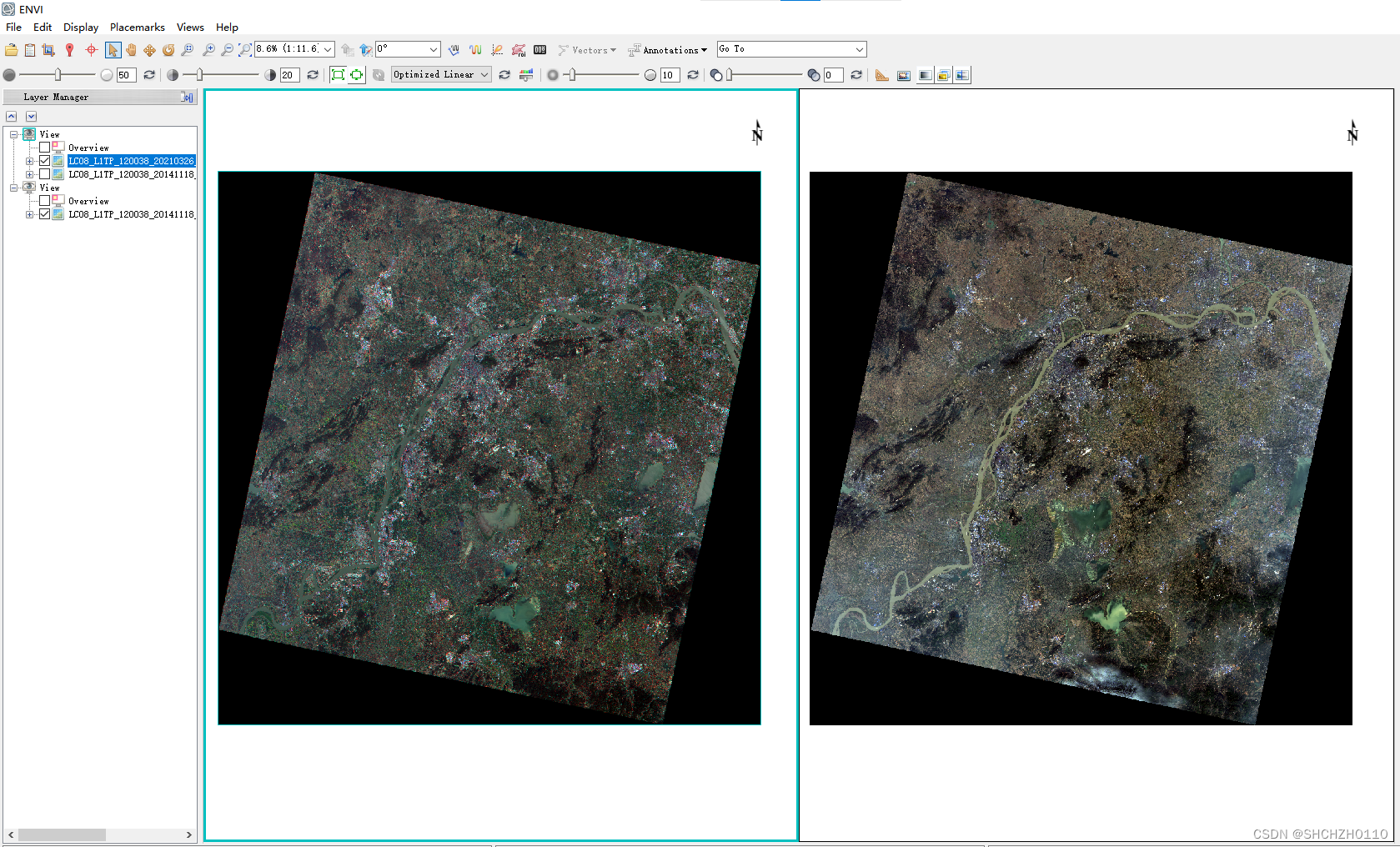Screen dimensions: 1400x847
Task: Open a new file with the folder icon
Action: [12, 49]
